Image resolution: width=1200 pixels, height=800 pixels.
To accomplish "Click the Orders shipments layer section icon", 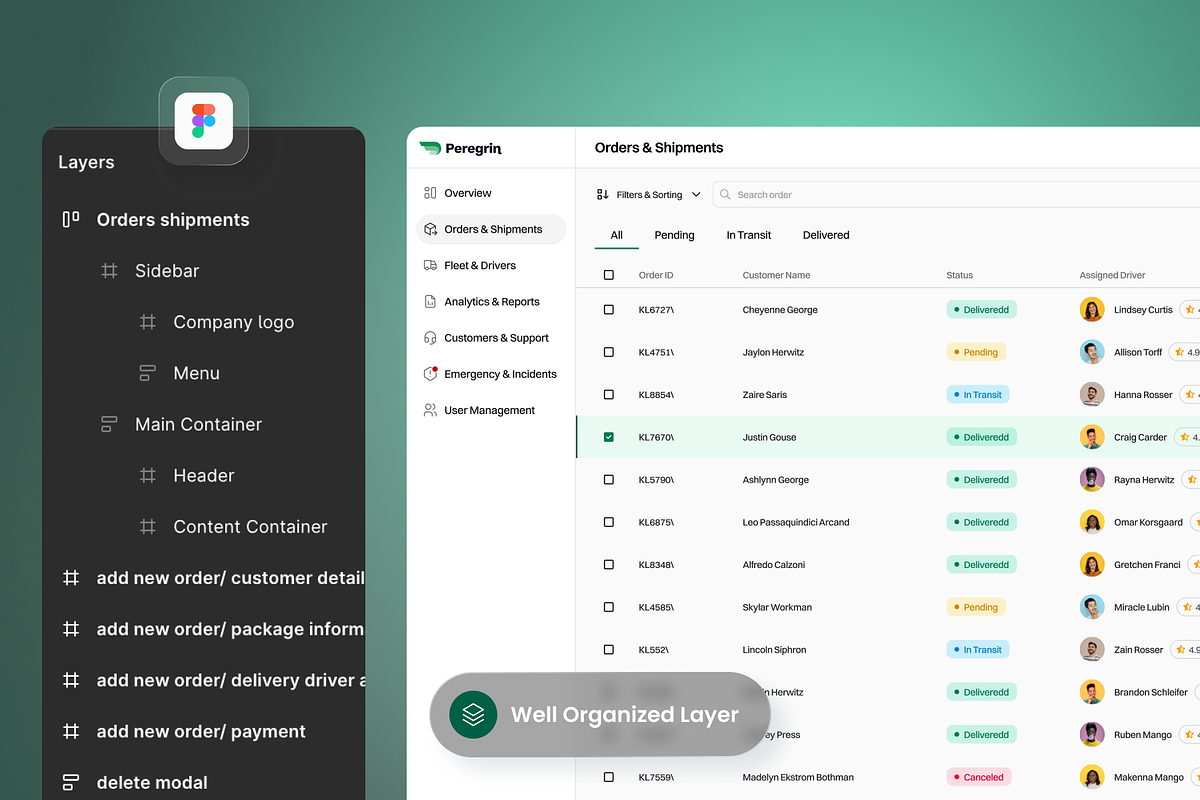I will tap(71, 219).
